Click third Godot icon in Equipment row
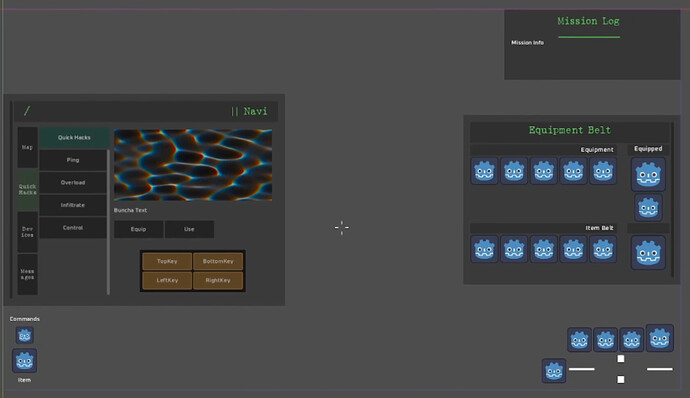The width and height of the screenshot is (690, 398). (543, 171)
